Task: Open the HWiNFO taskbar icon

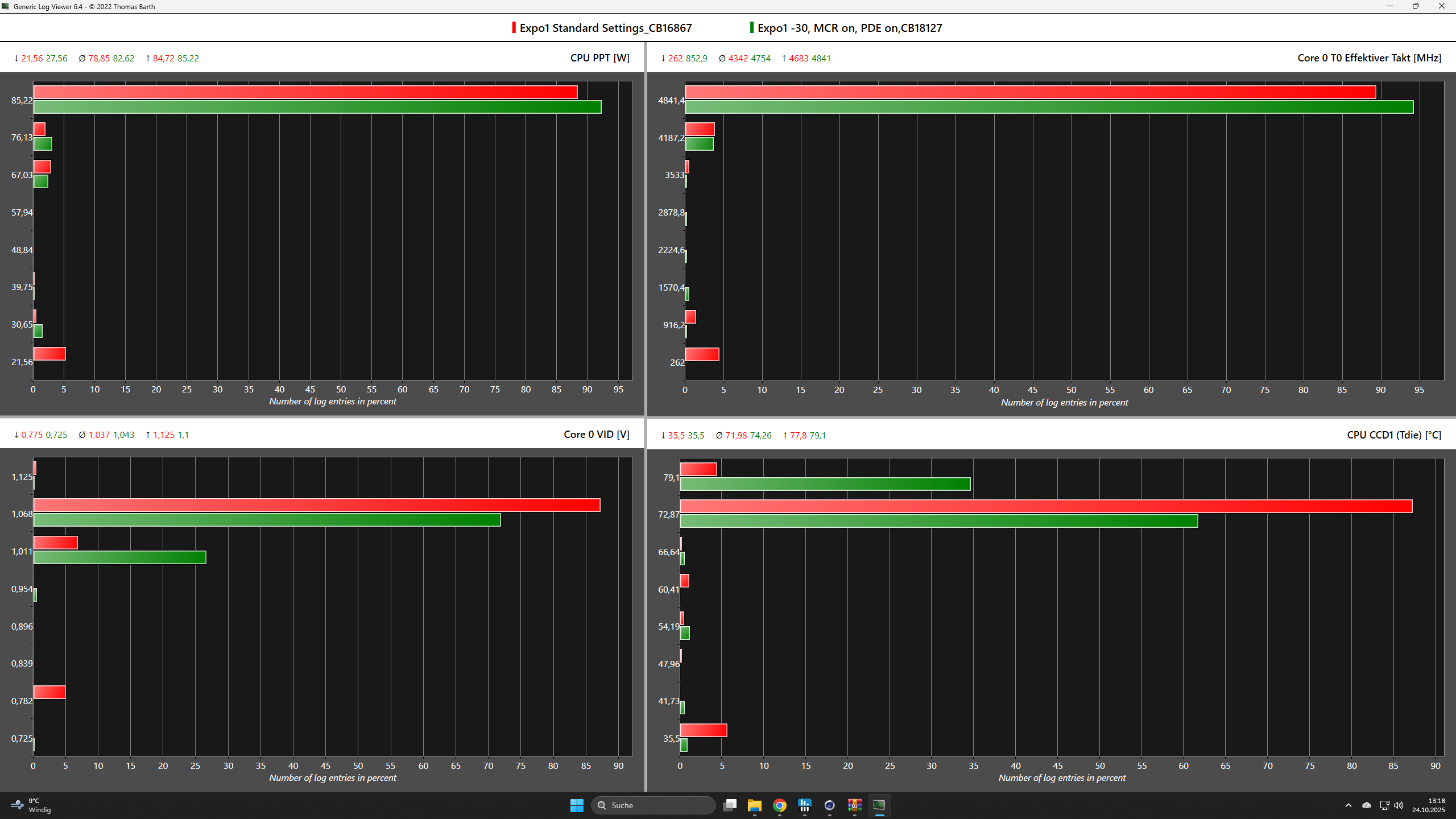Action: [805, 805]
